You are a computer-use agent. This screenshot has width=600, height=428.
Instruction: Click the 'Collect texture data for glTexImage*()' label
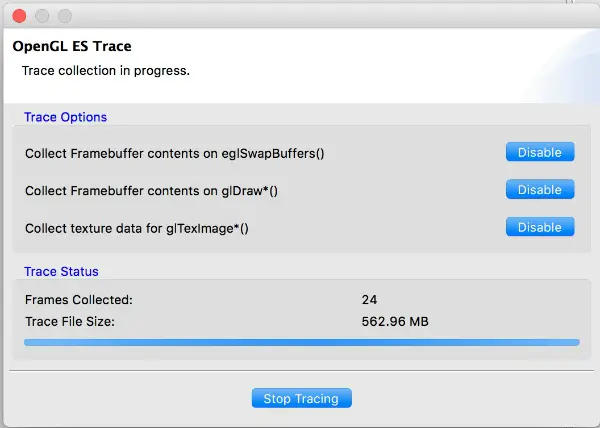tap(137, 228)
